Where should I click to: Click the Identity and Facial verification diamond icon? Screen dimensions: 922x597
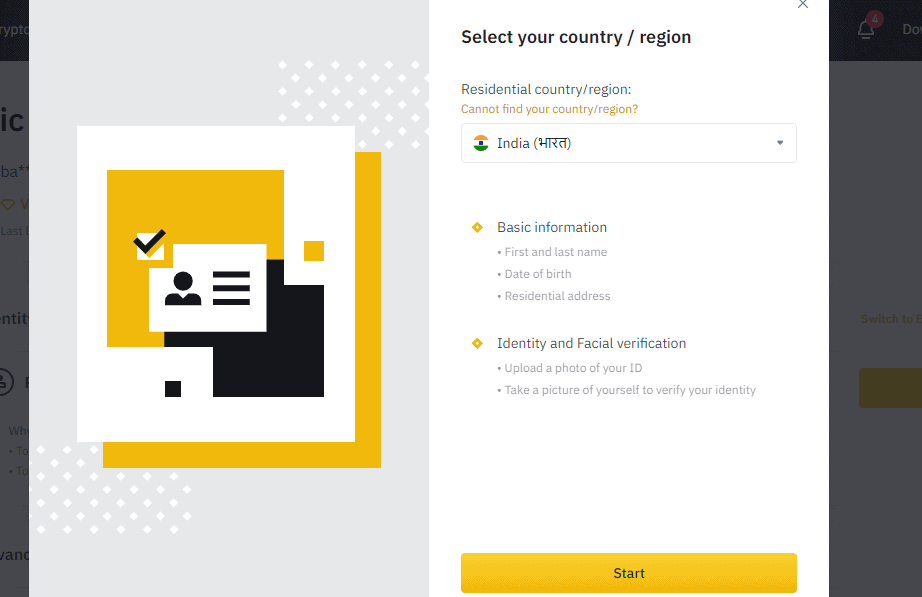coord(477,343)
